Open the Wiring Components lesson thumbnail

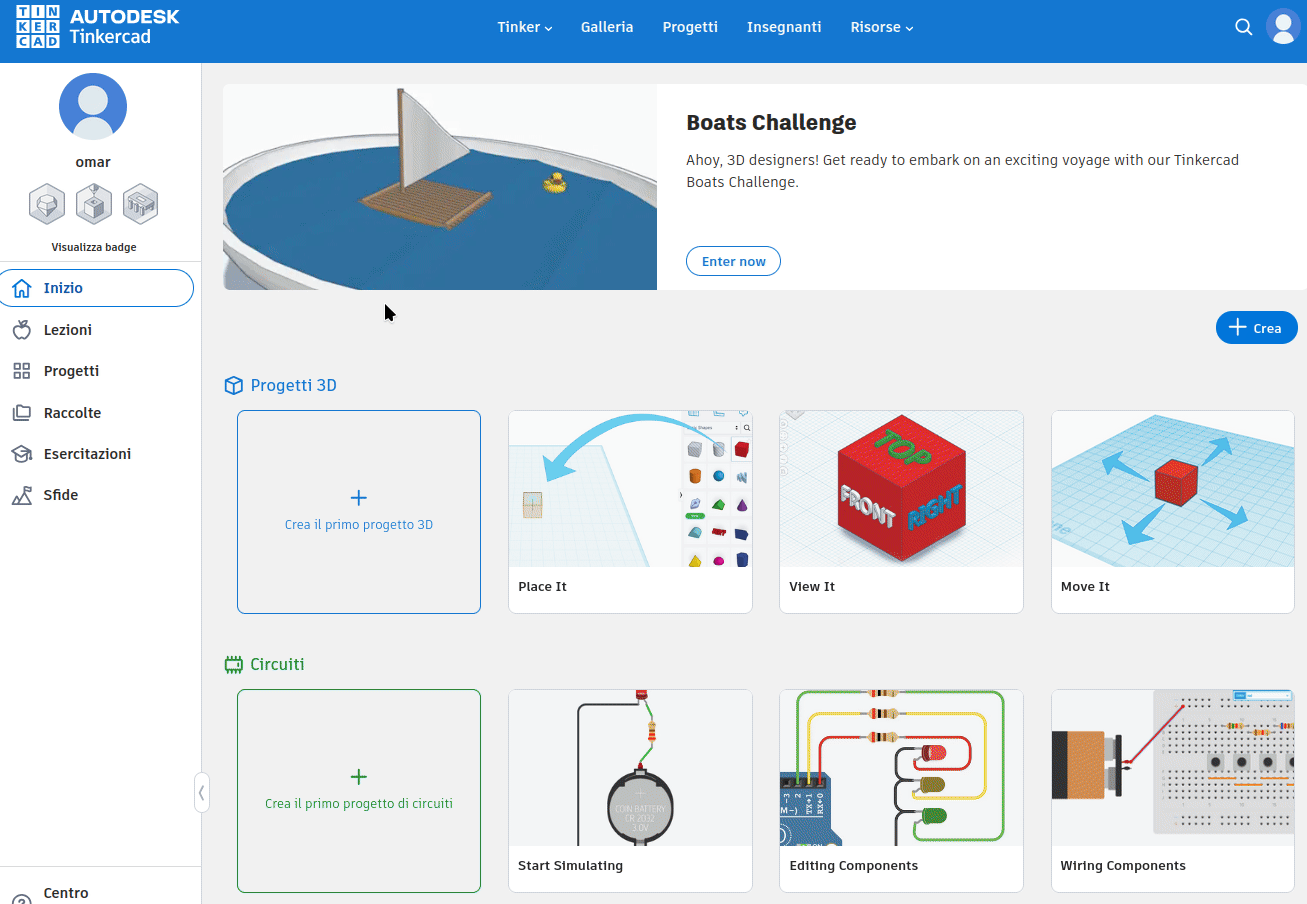1173,768
